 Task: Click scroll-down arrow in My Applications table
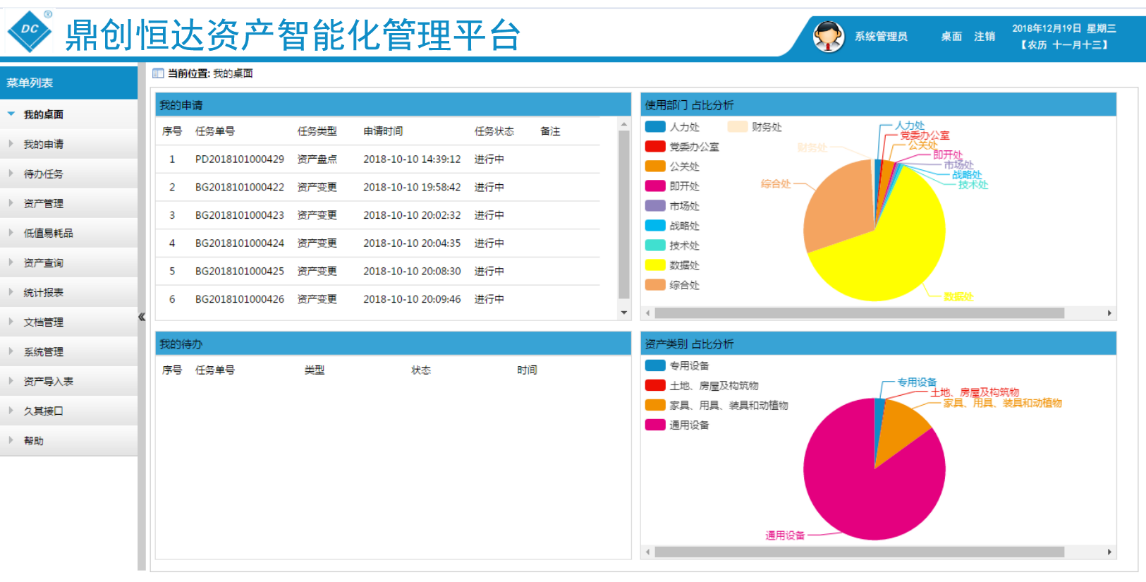click(x=625, y=313)
